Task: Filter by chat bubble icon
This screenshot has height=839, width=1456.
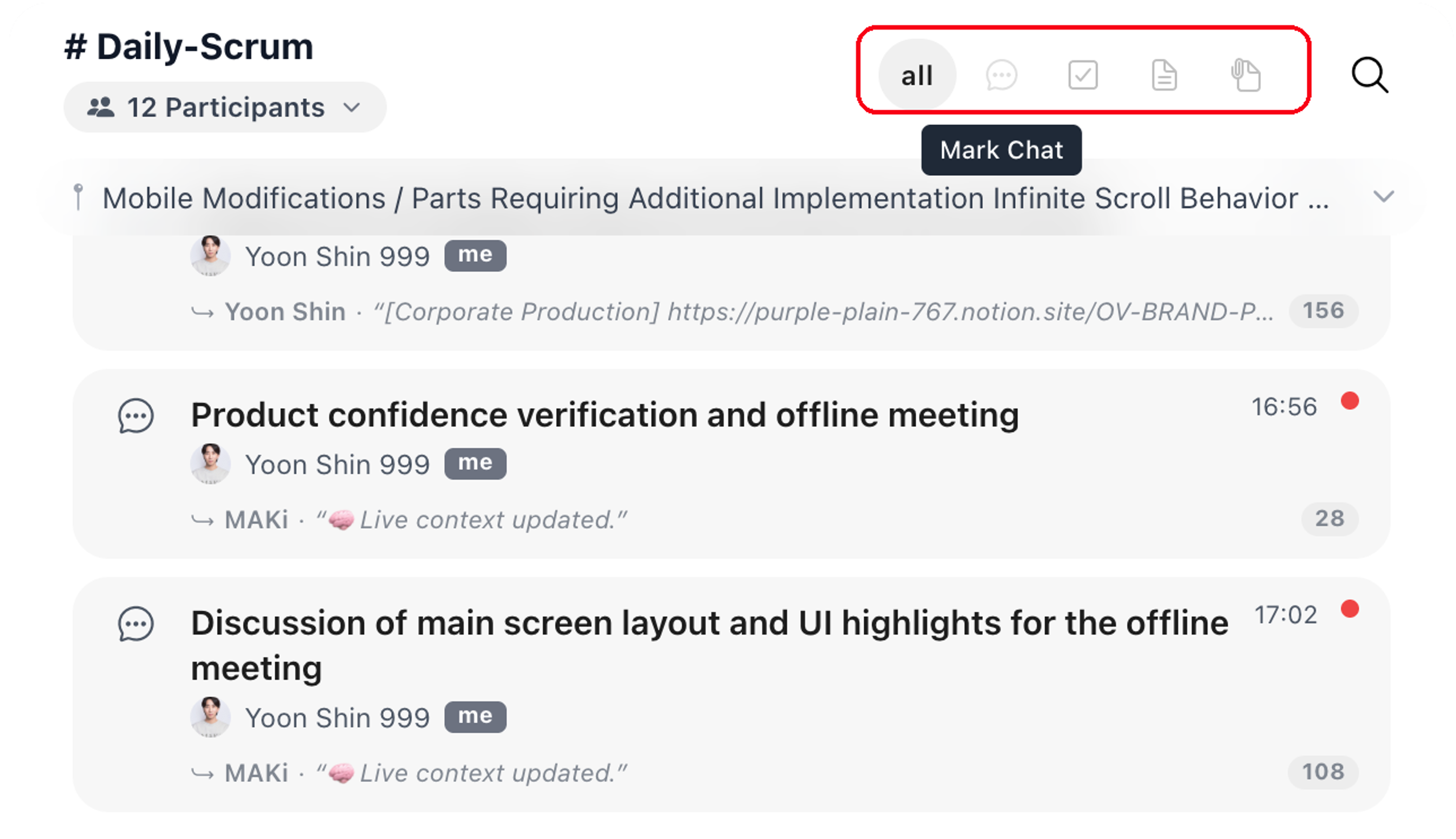Action: coord(1001,75)
